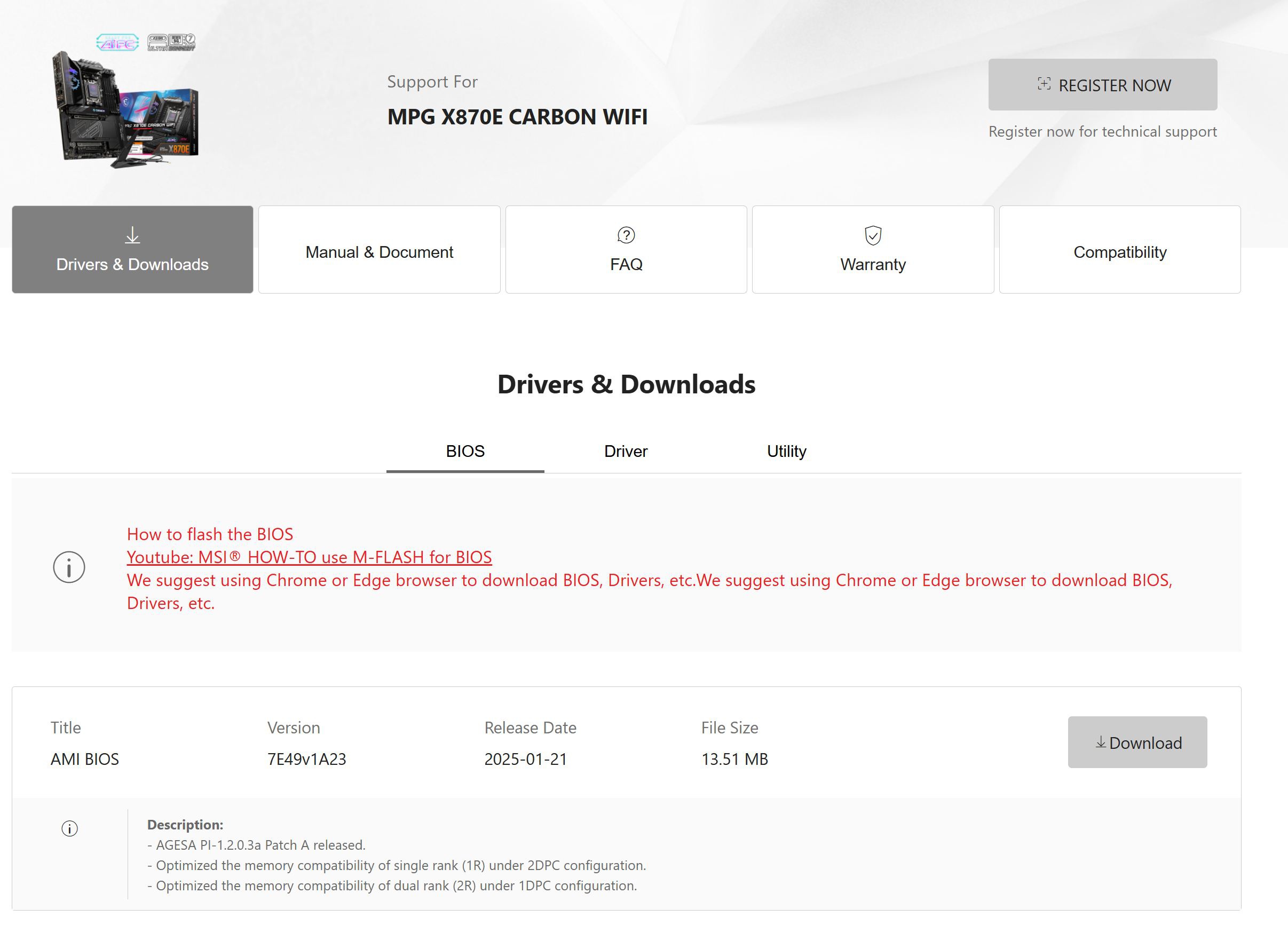1288x925 pixels.
Task: Open the MSI HOW-TO M-FLASH YouTube link
Action: tap(309, 557)
